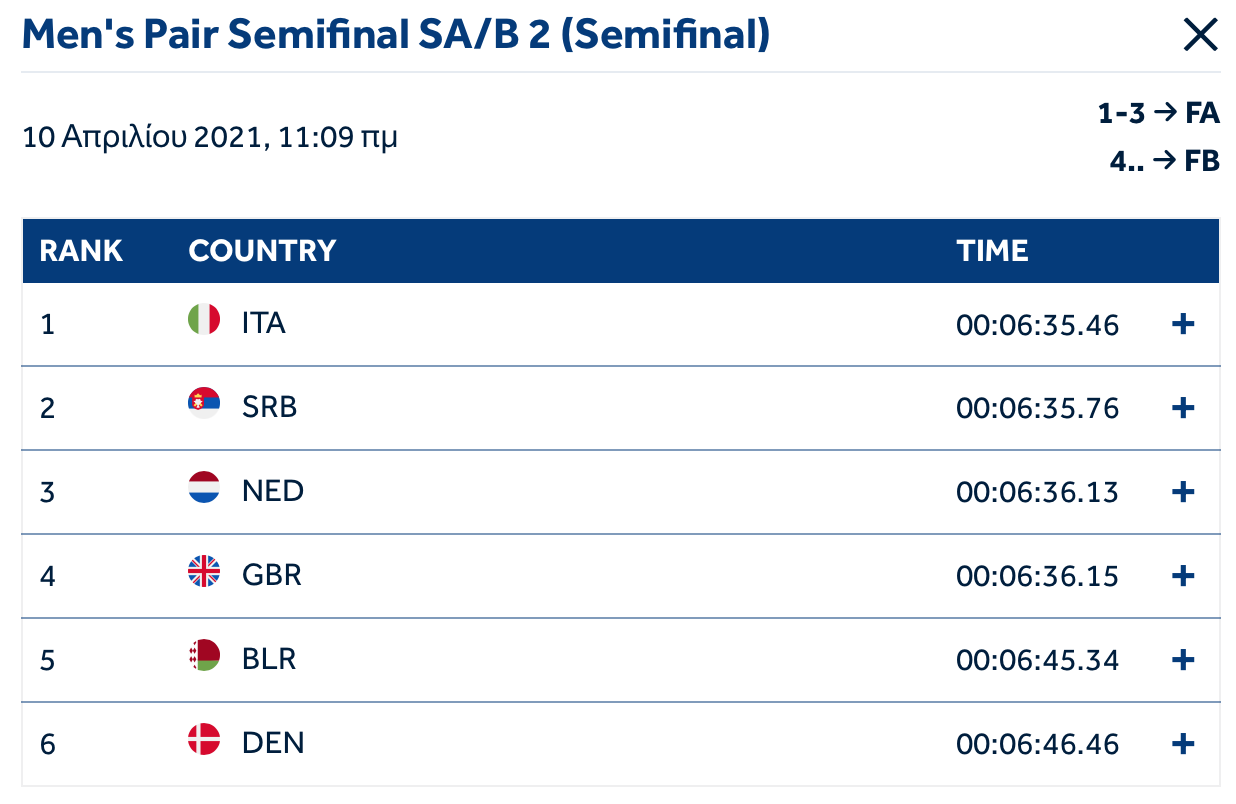Screen dimensions: 1236x804
Task: Select the GBR country label
Action: tap(271, 575)
